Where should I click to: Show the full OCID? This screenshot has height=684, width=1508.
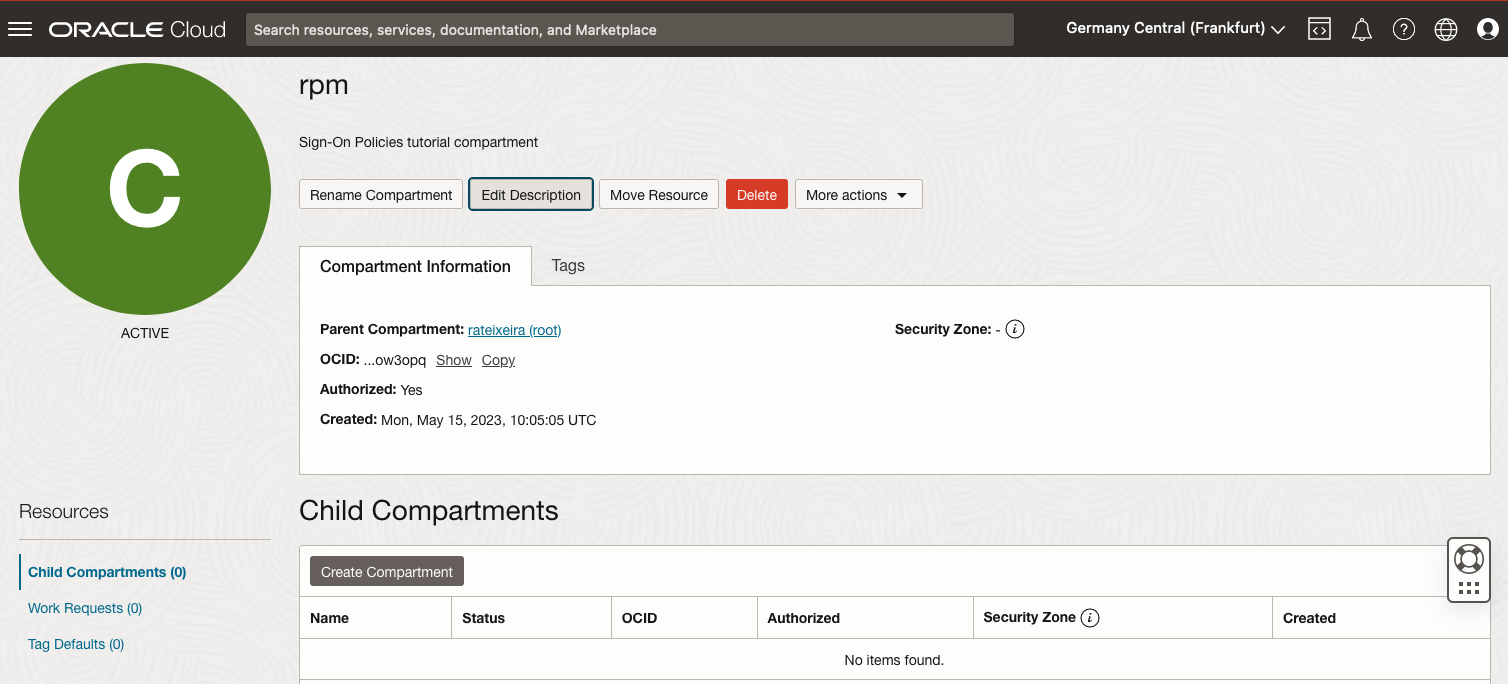pos(453,359)
